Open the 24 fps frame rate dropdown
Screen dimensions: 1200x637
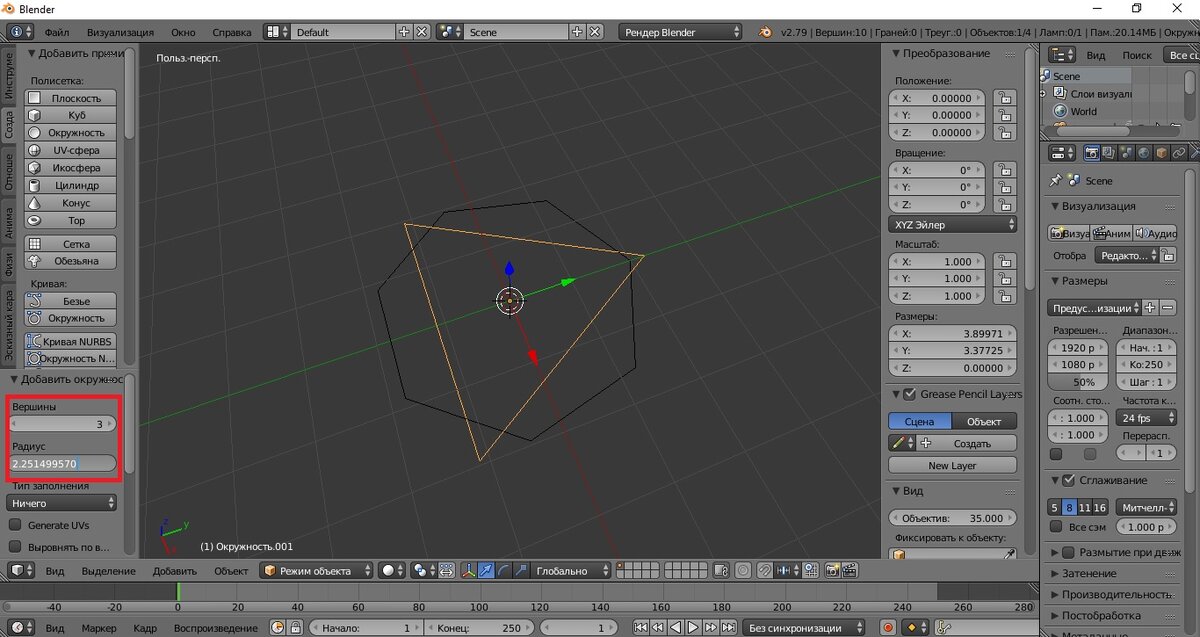(x=1145, y=418)
